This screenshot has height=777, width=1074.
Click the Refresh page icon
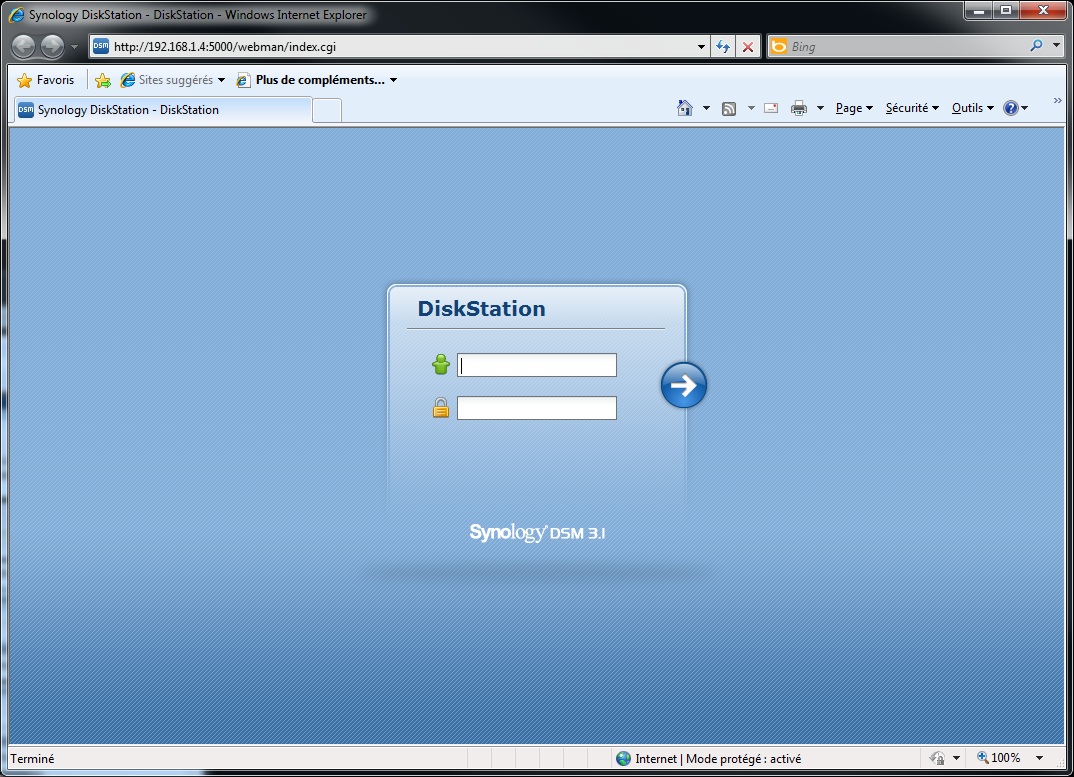click(x=723, y=47)
